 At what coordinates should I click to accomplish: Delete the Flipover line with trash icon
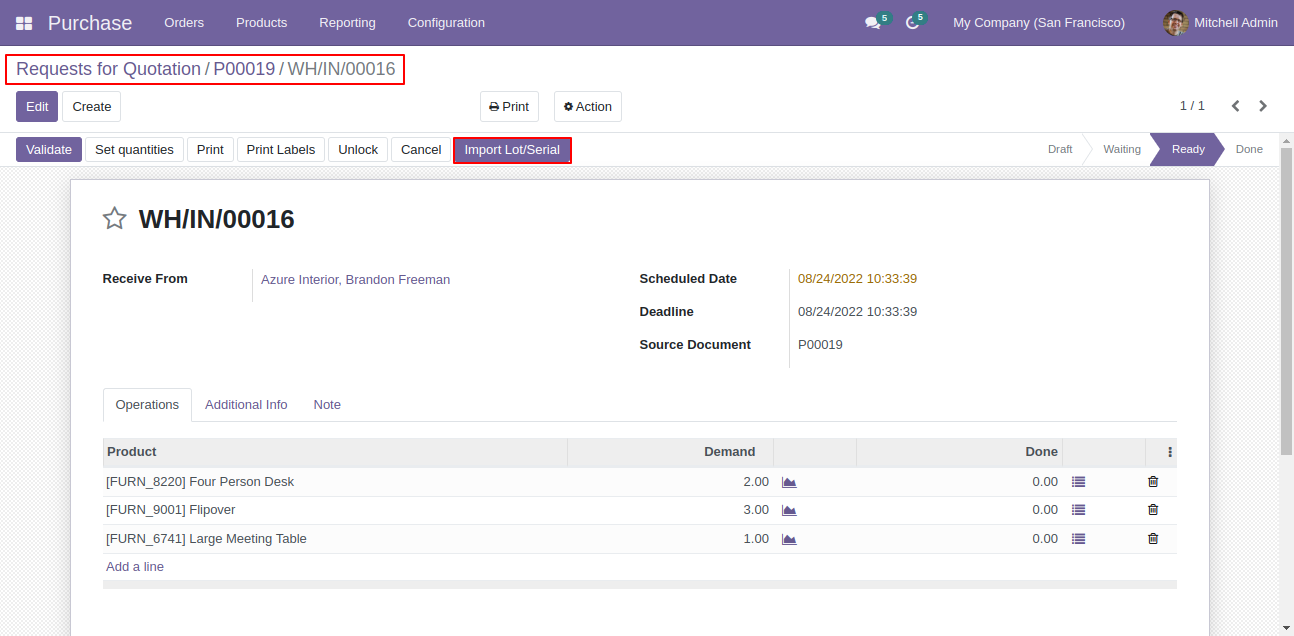[x=1153, y=510]
